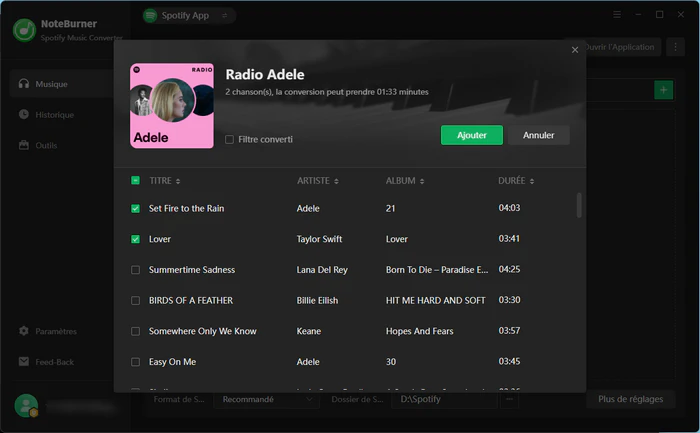Click the Hopes And Fears album cell
Image resolution: width=700 pixels, height=433 pixels.
[x=419, y=331]
